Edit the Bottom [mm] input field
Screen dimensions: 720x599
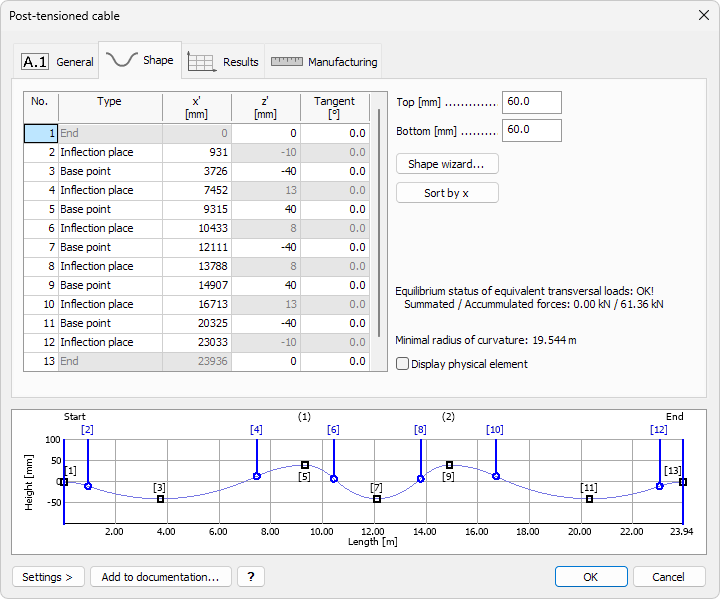tap(532, 130)
